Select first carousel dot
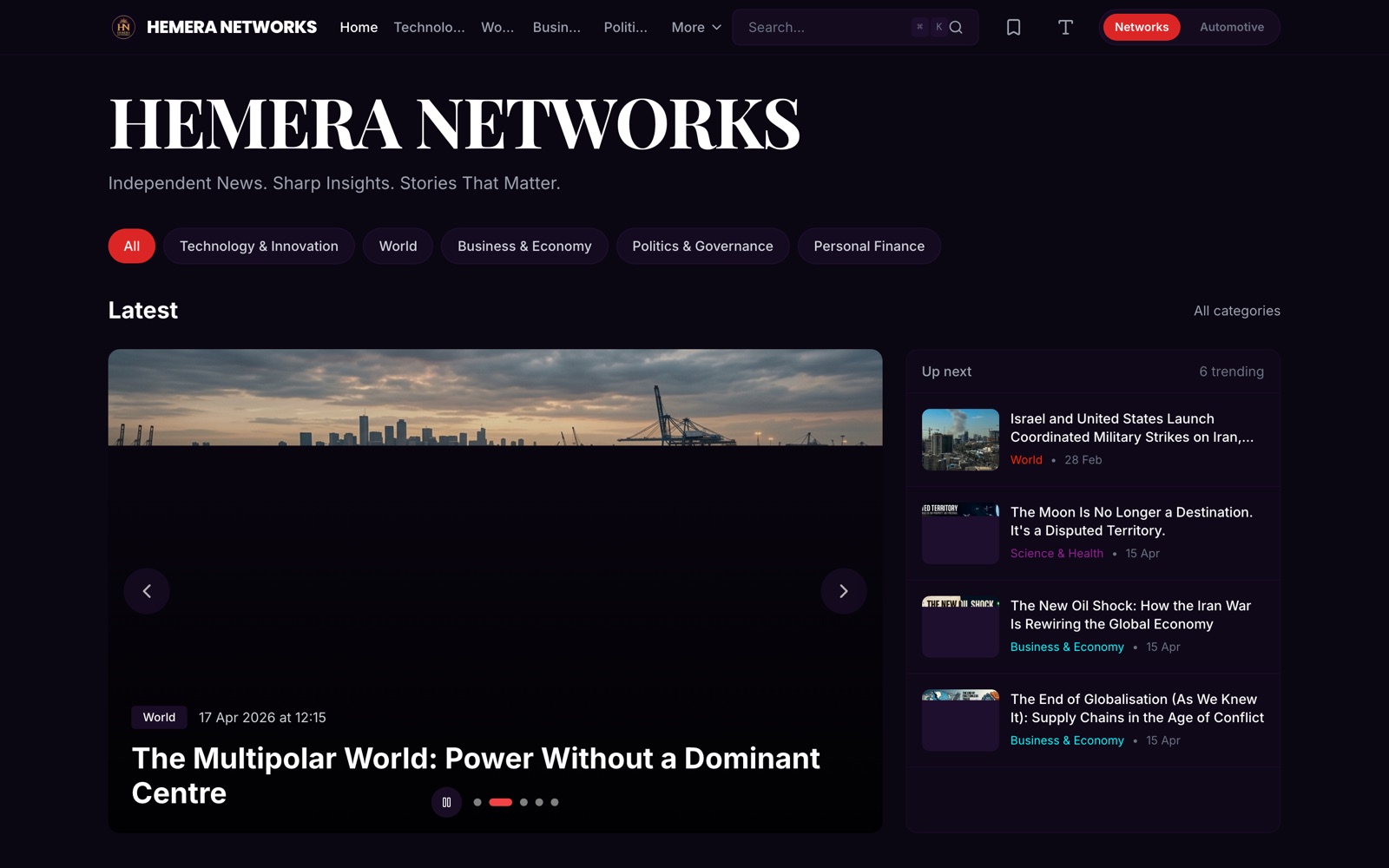The height and width of the screenshot is (868, 1389). [x=477, y=802]
